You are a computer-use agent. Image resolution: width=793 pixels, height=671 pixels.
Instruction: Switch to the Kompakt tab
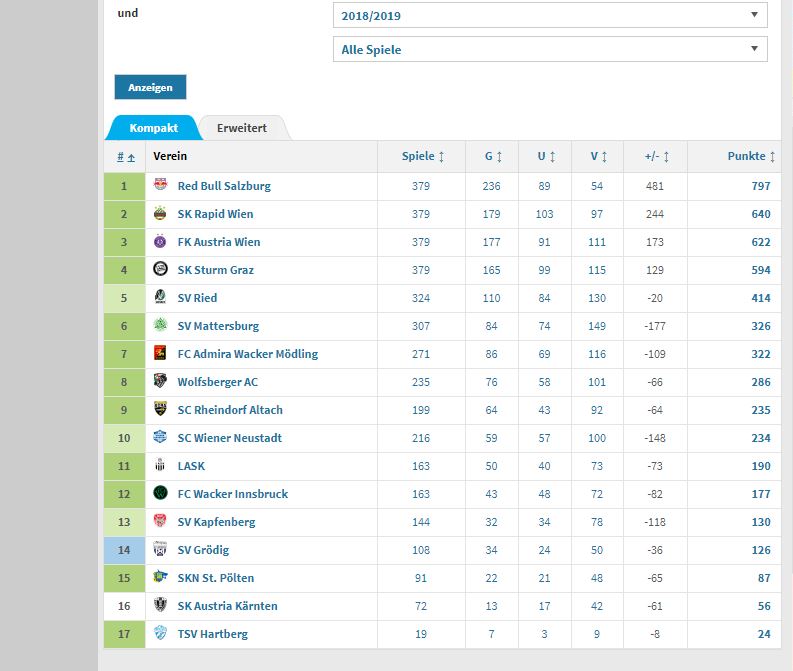pos(153,128)
